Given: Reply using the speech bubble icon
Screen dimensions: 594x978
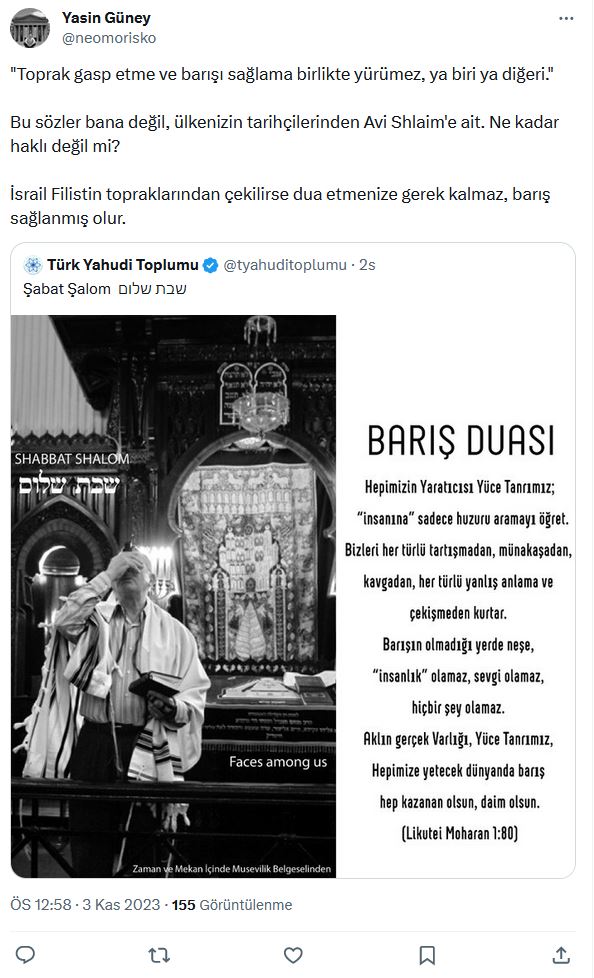Looking at the screenshot, I should point(25,954).
